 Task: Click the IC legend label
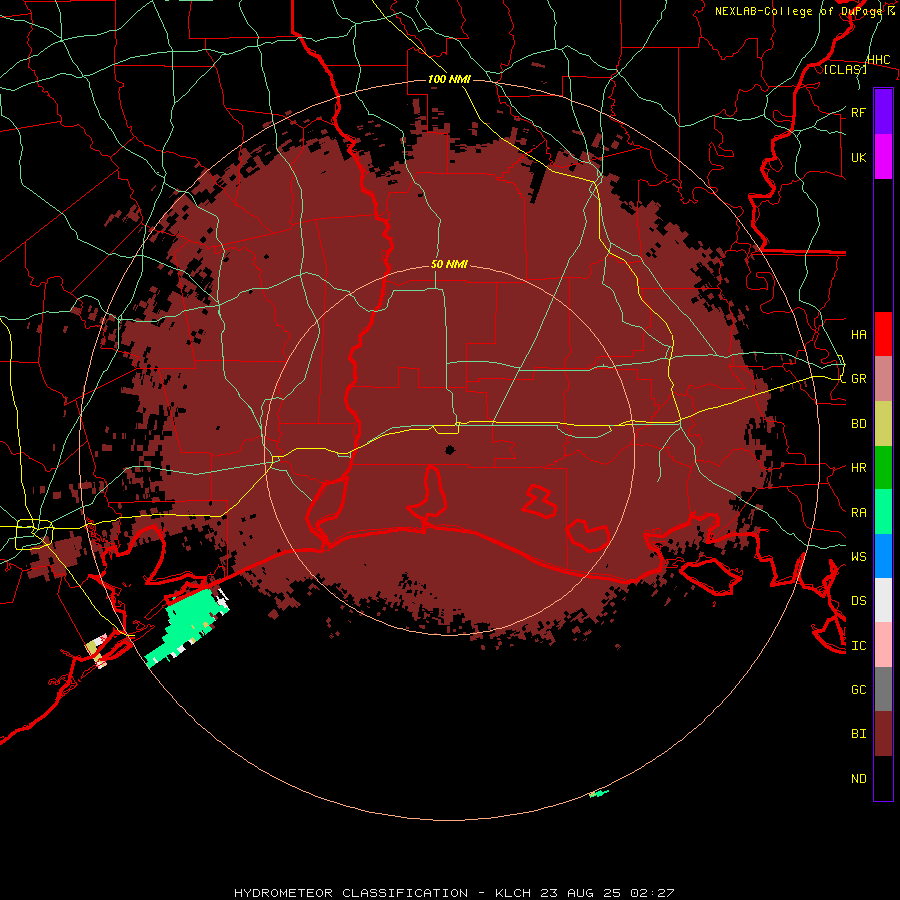859,646
